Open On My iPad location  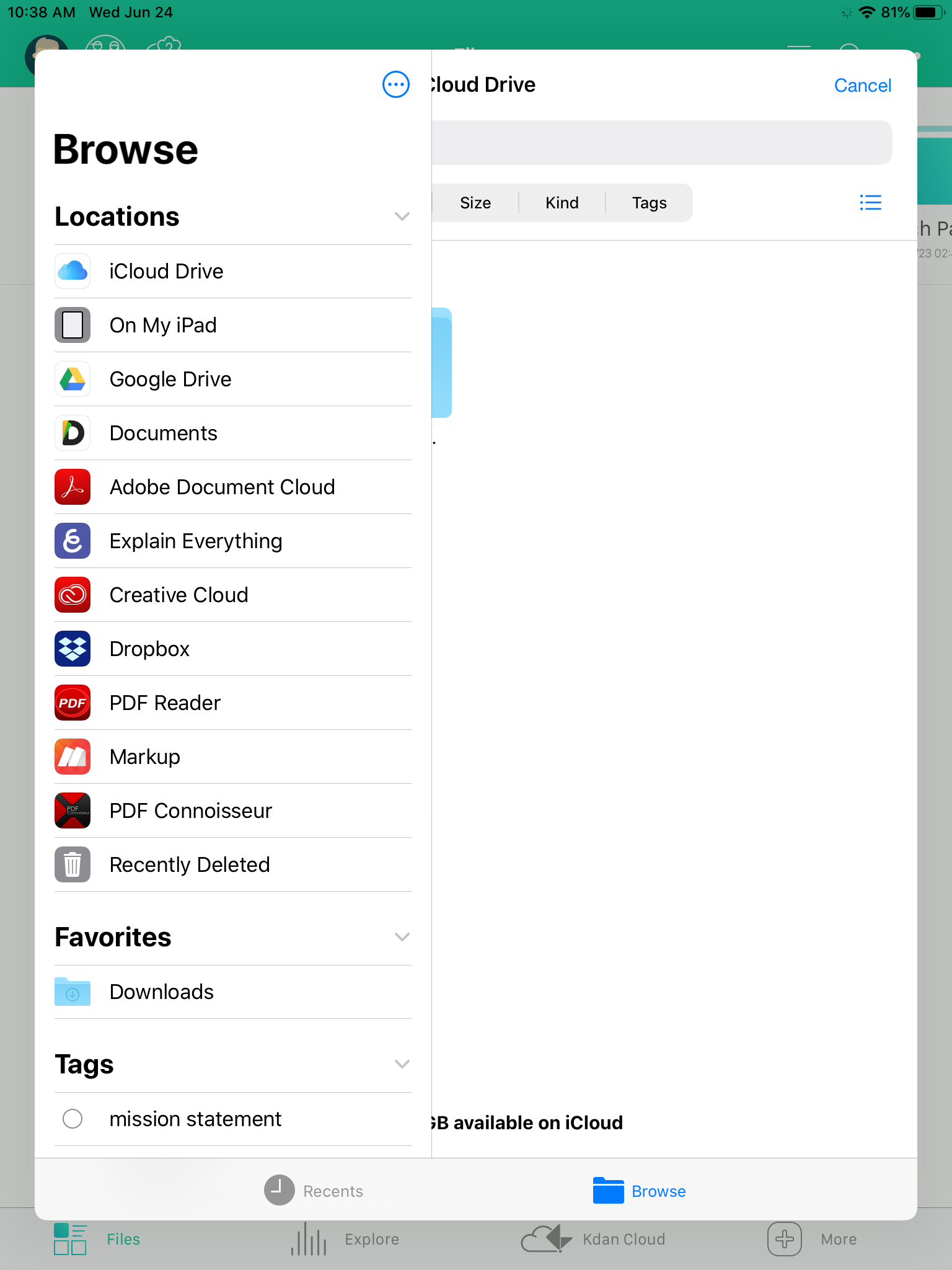coord(233,325)
